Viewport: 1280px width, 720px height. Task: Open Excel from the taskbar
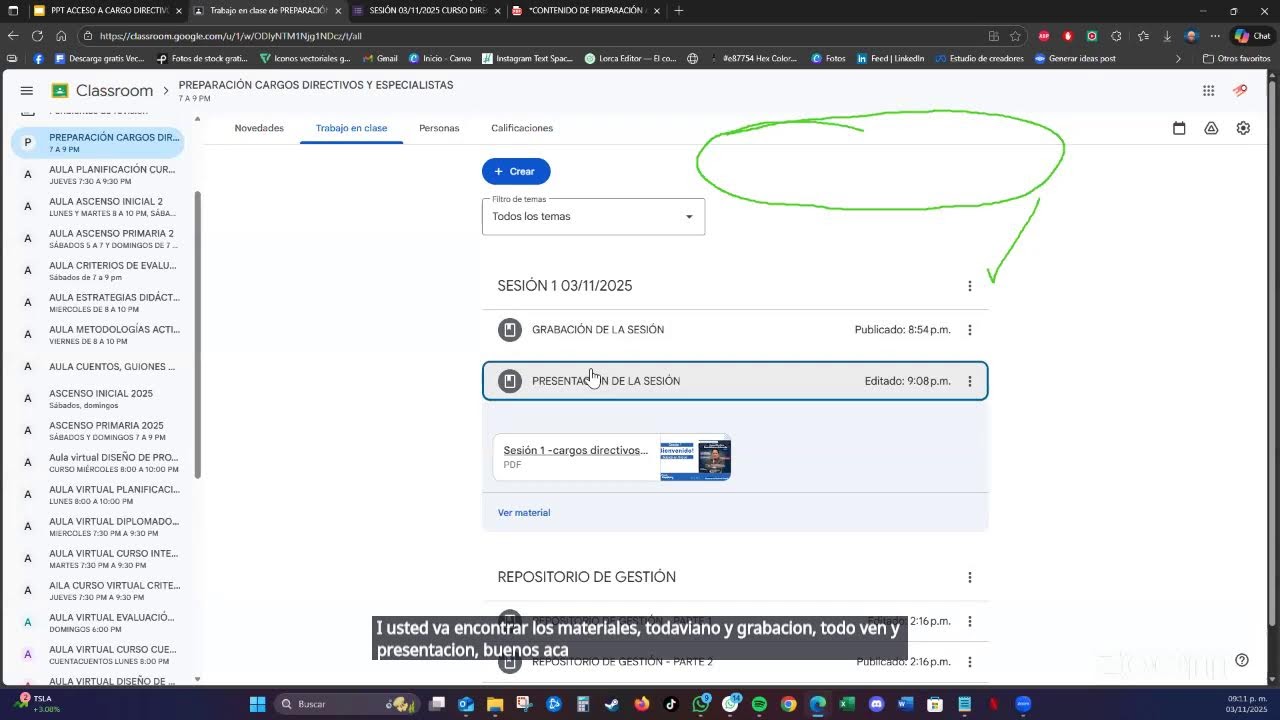point(847,704)
